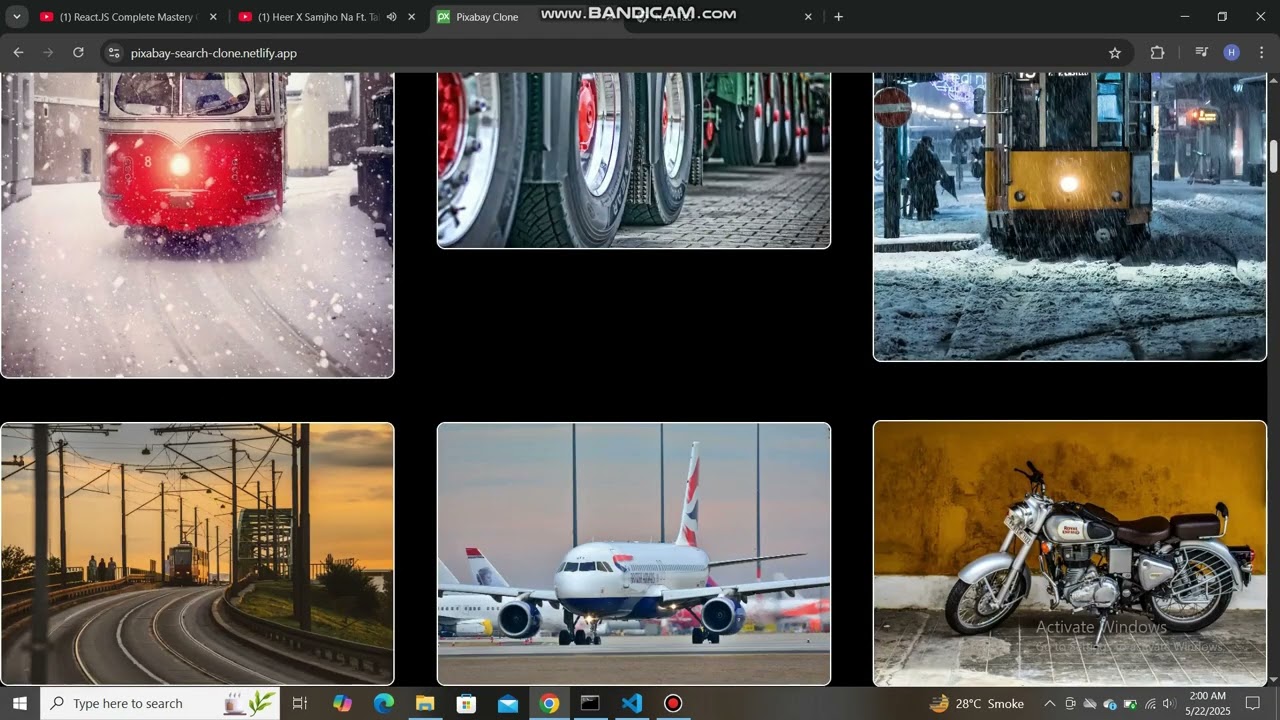This screenshot has height=720, width=1280.
Task: Open the clock showing 2:00 AM
Action: [x=1207, y=703]
